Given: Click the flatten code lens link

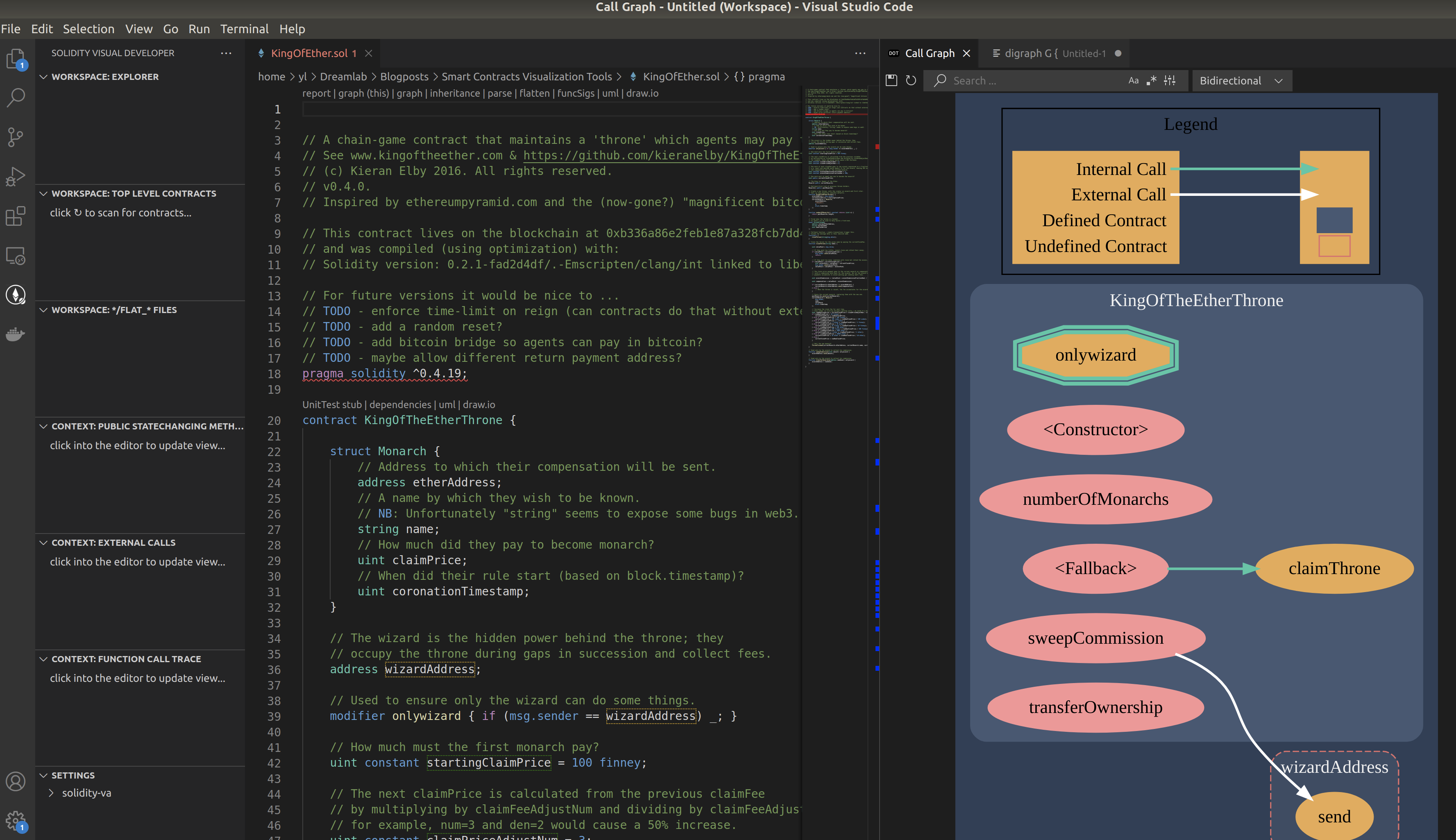Looking at the screenshot, I should pos(535,93).
